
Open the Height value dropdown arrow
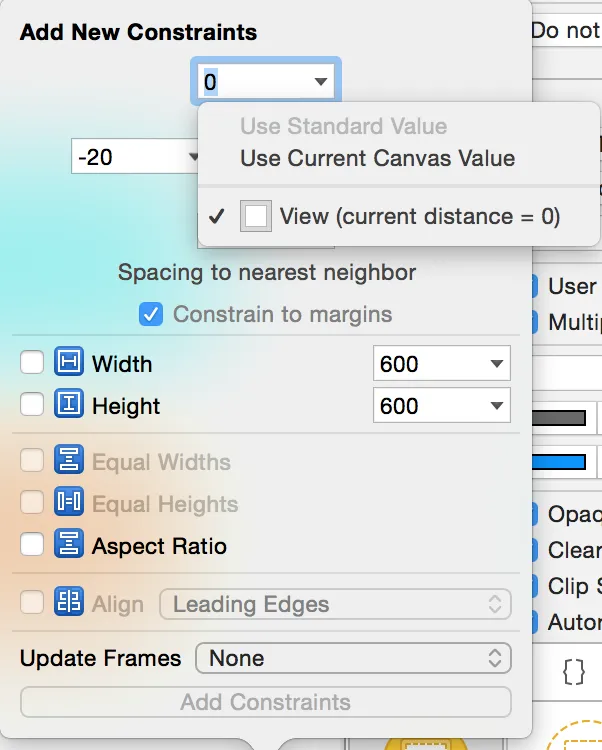click(496, 406)
